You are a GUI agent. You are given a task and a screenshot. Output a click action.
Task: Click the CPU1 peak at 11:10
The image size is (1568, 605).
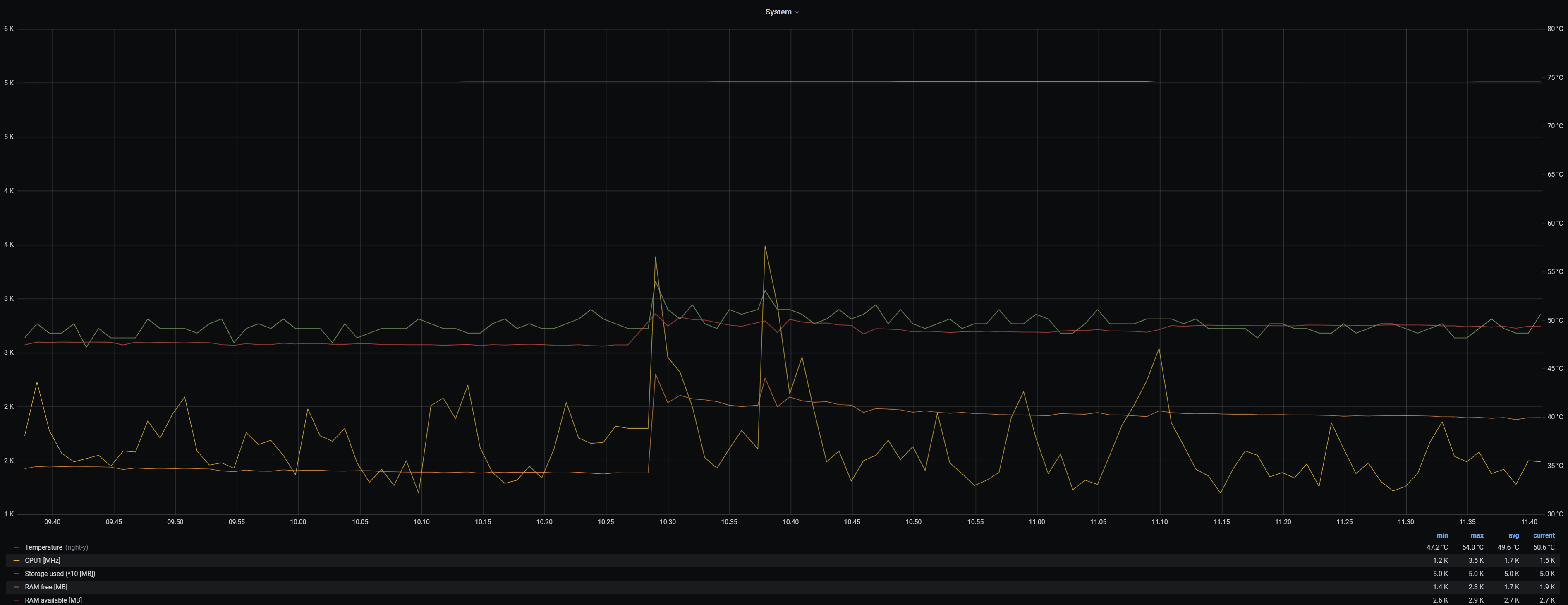point(1159,349)
